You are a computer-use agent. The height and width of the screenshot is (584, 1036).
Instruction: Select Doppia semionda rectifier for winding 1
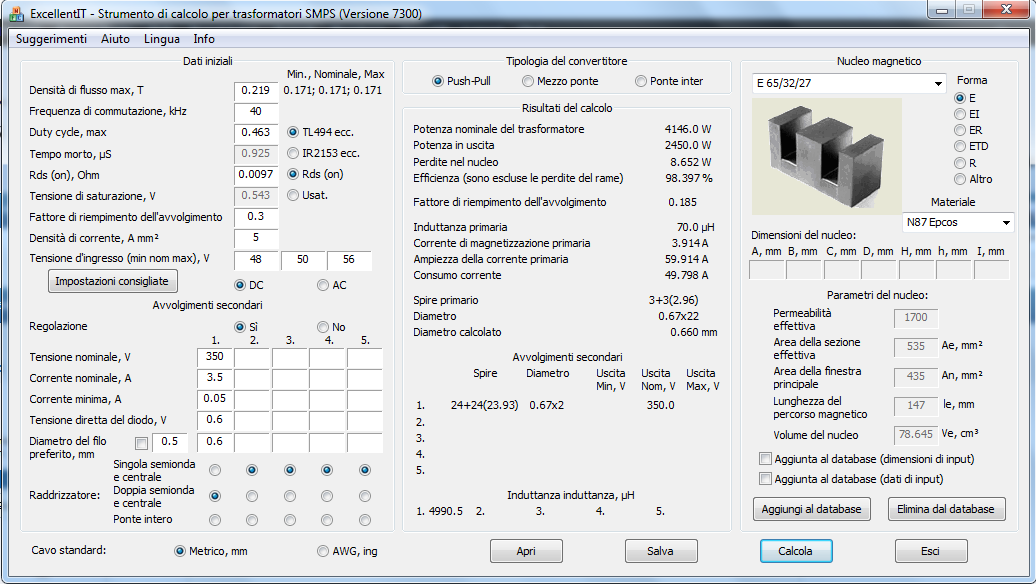tap(215, 496)
